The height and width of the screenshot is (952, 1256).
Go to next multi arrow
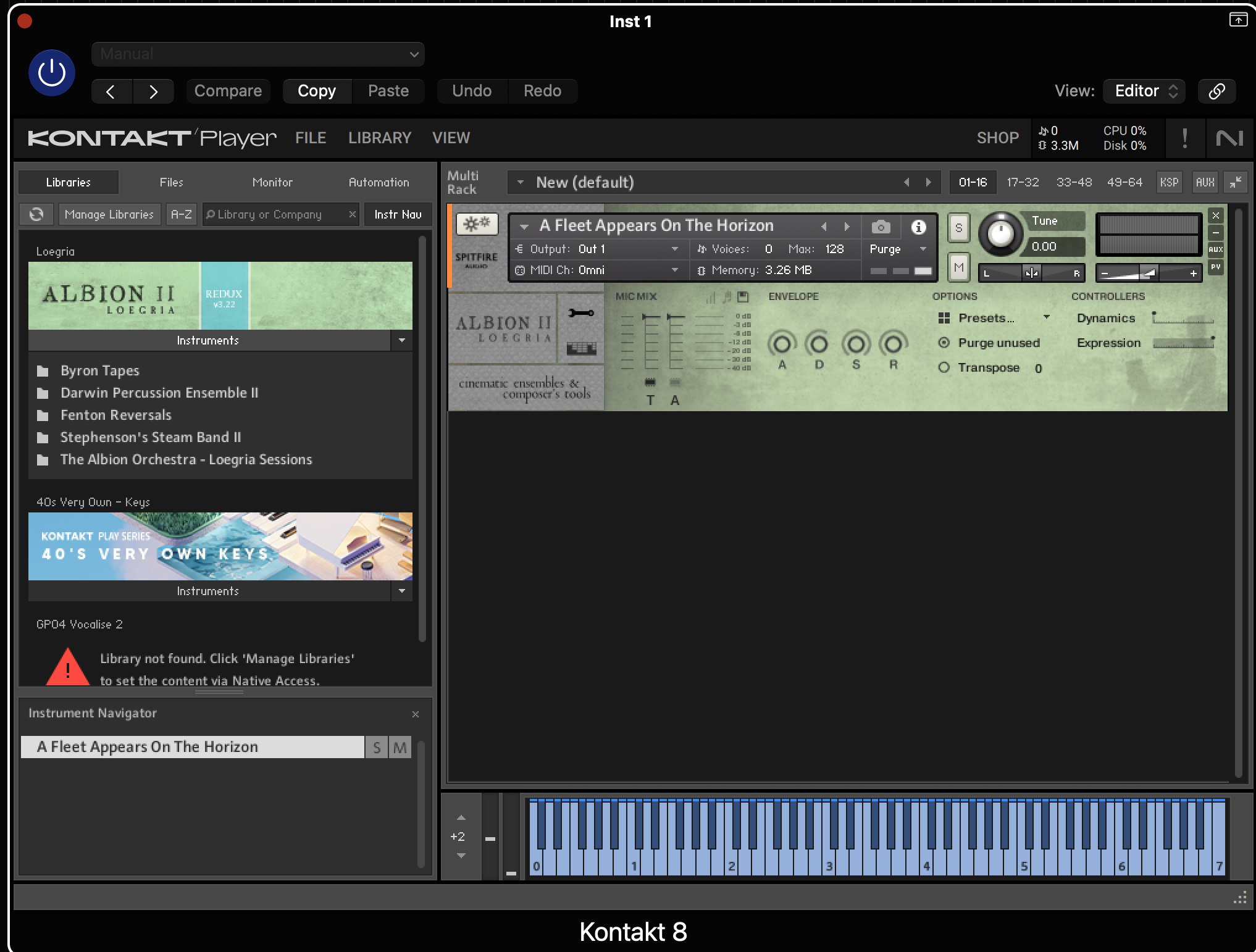928,182
